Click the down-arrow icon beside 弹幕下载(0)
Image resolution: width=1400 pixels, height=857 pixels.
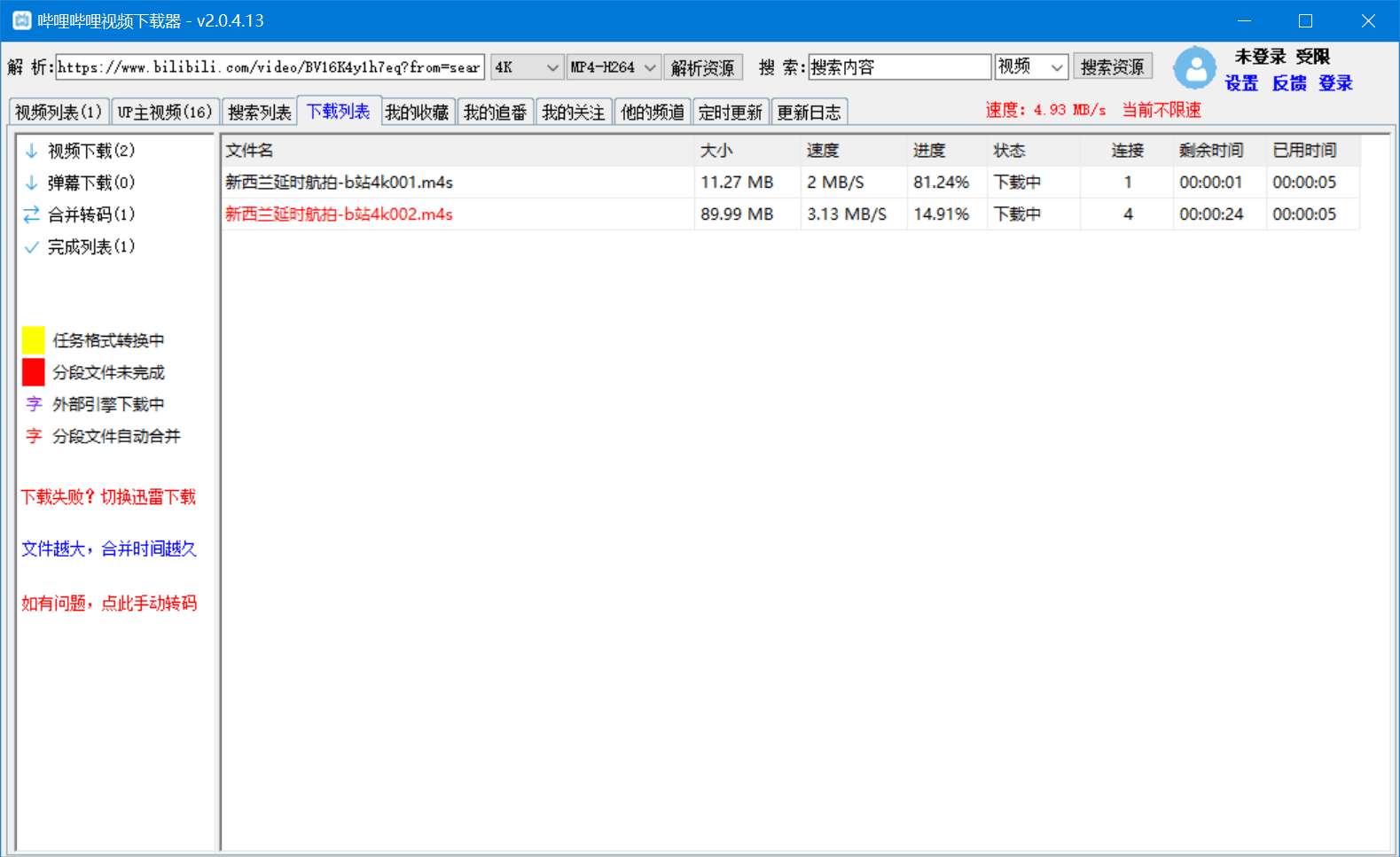[32, 183]
